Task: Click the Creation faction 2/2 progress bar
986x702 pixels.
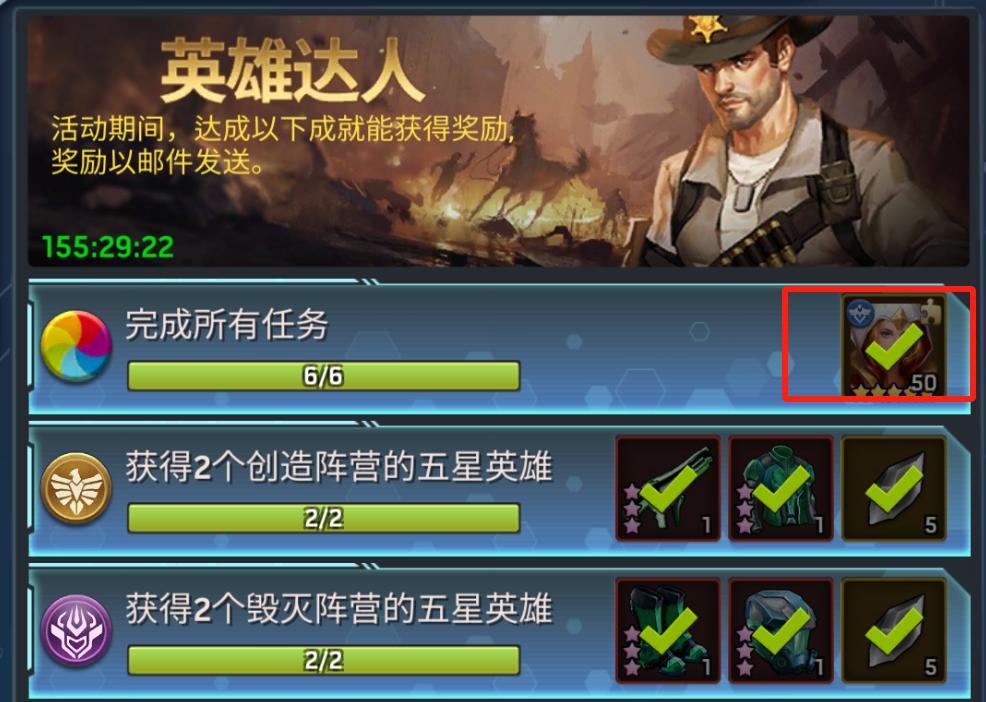Action: click(x=324, y=518)
